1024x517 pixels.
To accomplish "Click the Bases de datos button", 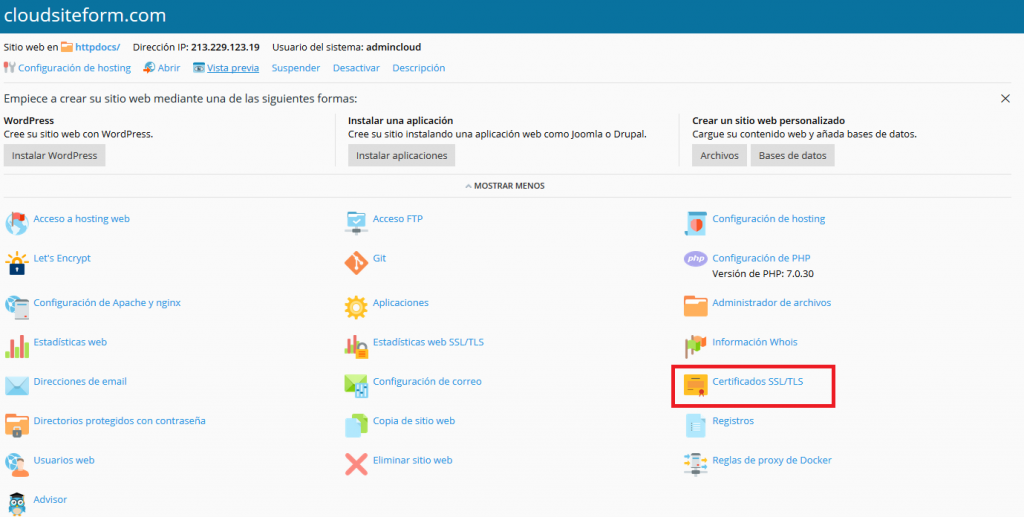I will coord(792,155).
